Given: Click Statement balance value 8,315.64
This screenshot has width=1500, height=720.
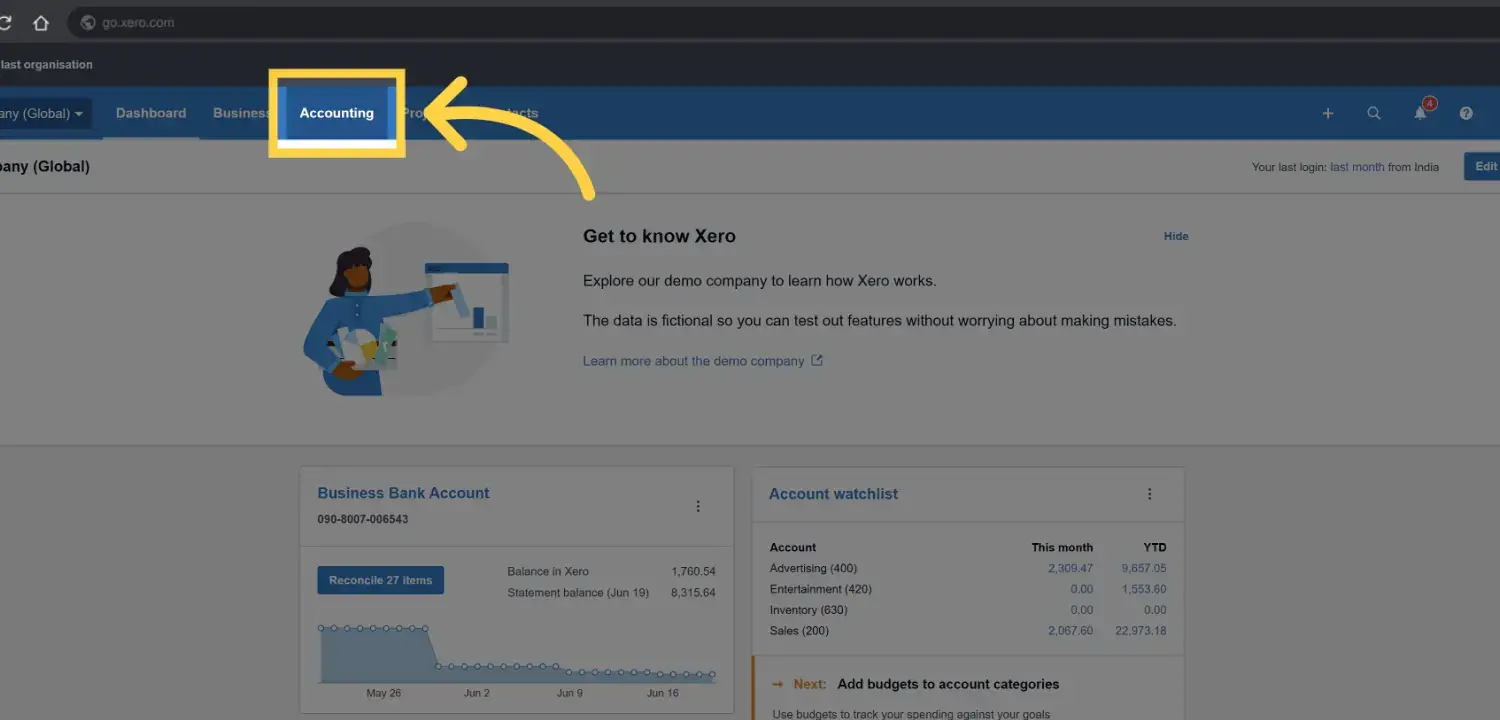Looking at the screenshot, I should 693,593.
